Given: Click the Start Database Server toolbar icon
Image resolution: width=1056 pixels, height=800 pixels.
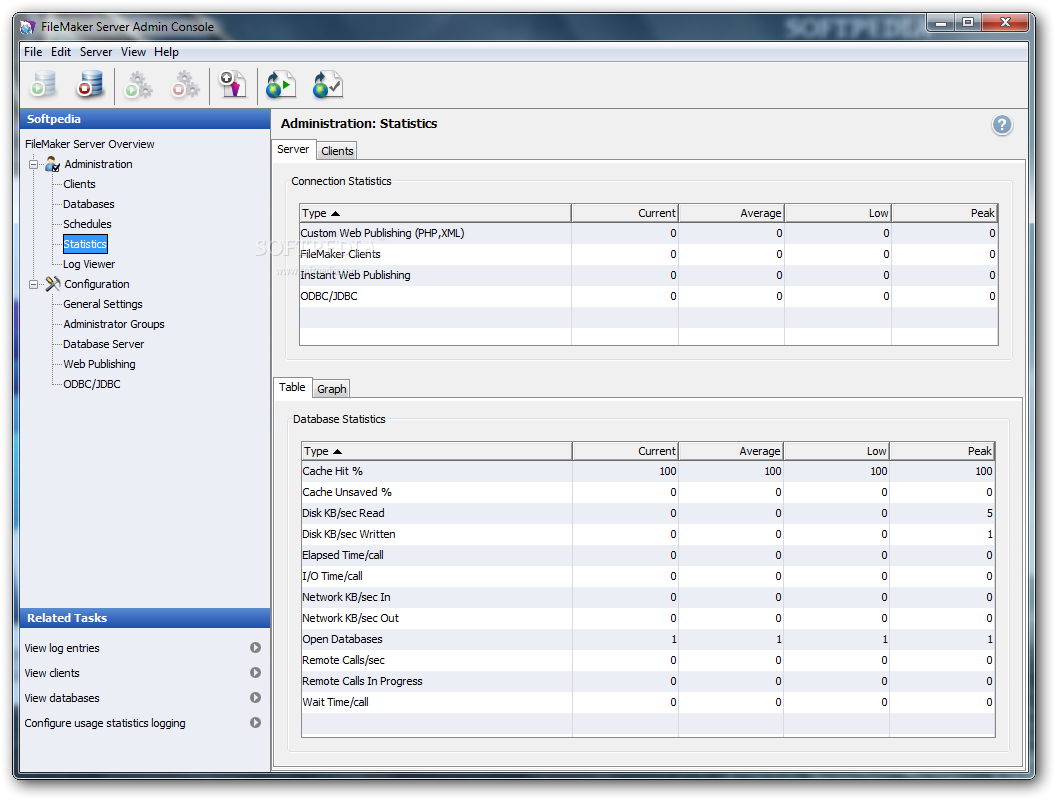Looking at the screenshot, I should [44, 86].
